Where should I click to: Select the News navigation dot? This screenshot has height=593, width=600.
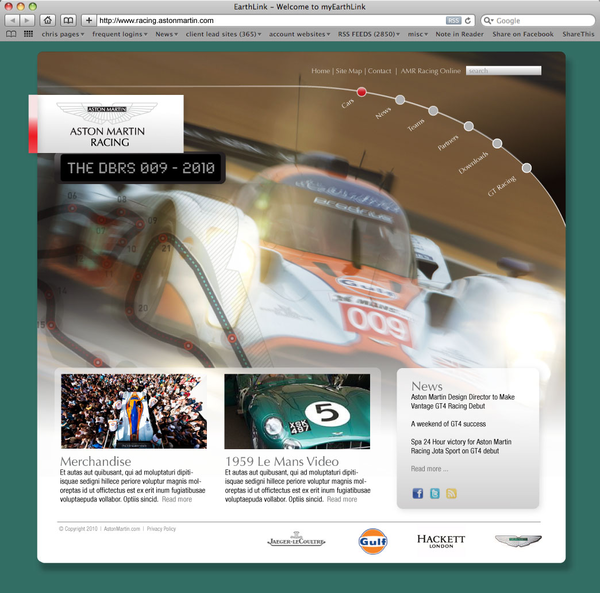point(400,100)
